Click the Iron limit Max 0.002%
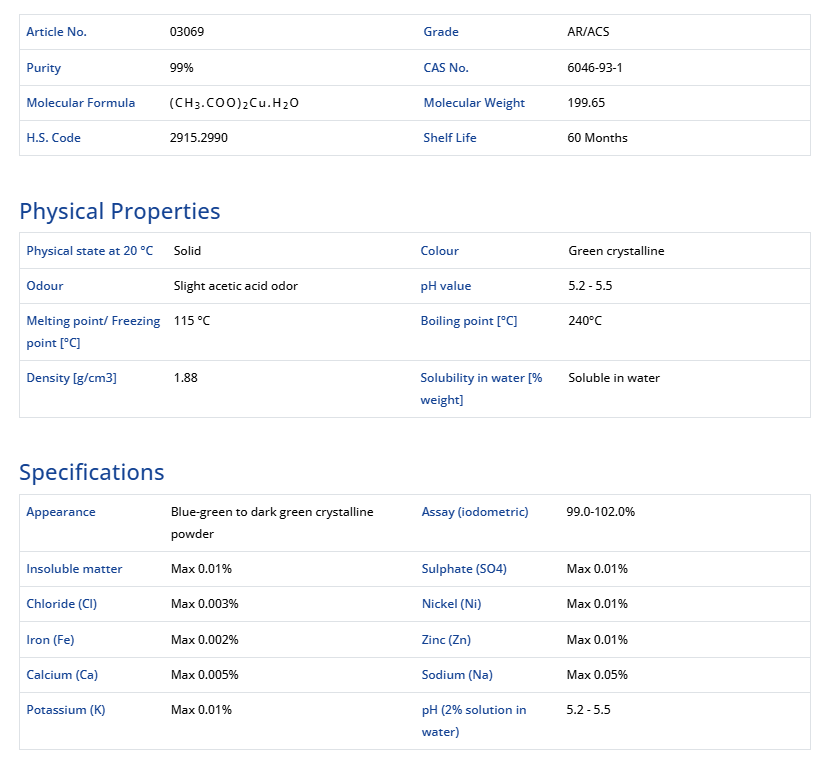This screenshot has height=775, width=832. coord(204,640)
